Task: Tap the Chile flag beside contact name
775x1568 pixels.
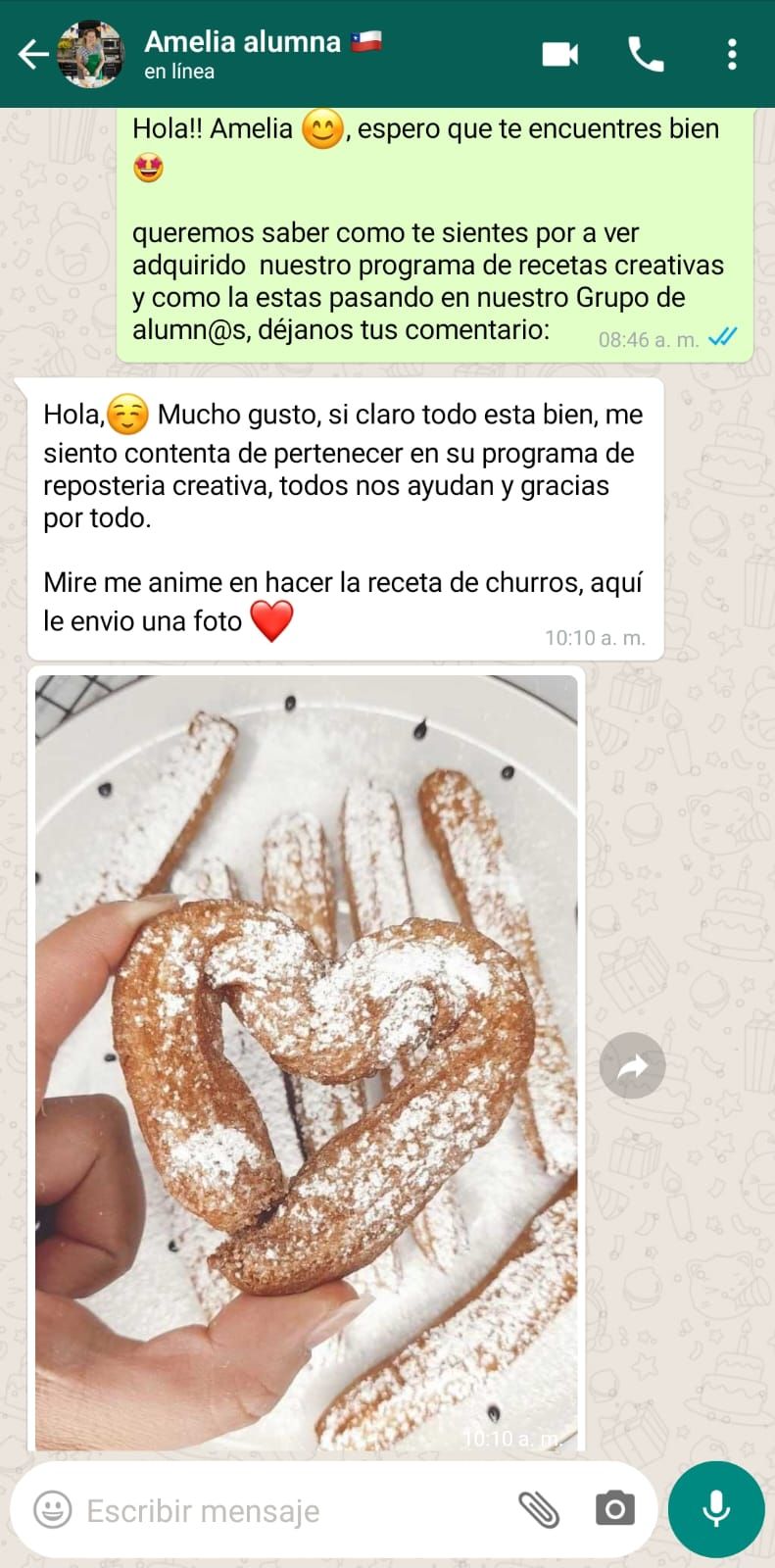Action: coord(365,41)
